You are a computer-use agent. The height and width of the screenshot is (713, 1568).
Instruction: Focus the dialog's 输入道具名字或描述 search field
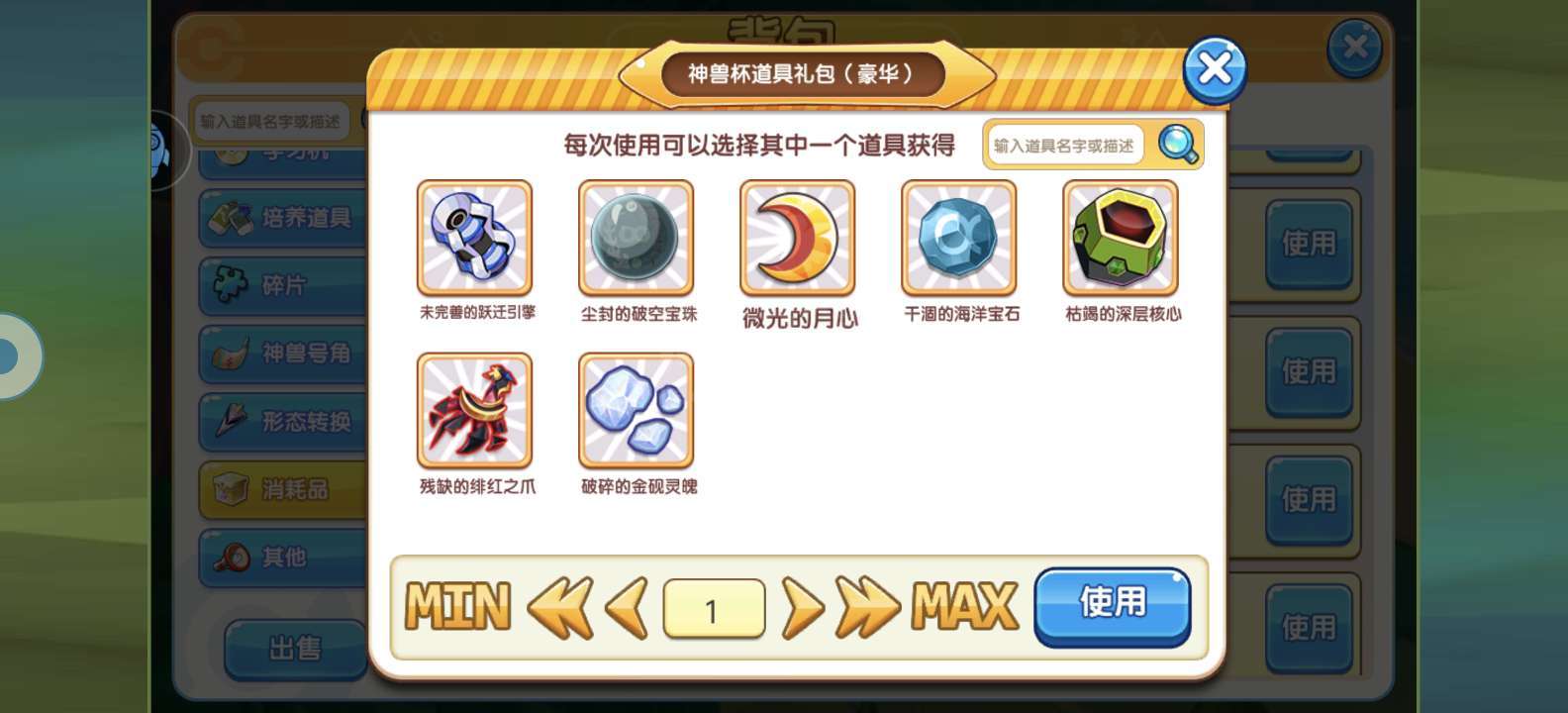[x=1065, y=146]
